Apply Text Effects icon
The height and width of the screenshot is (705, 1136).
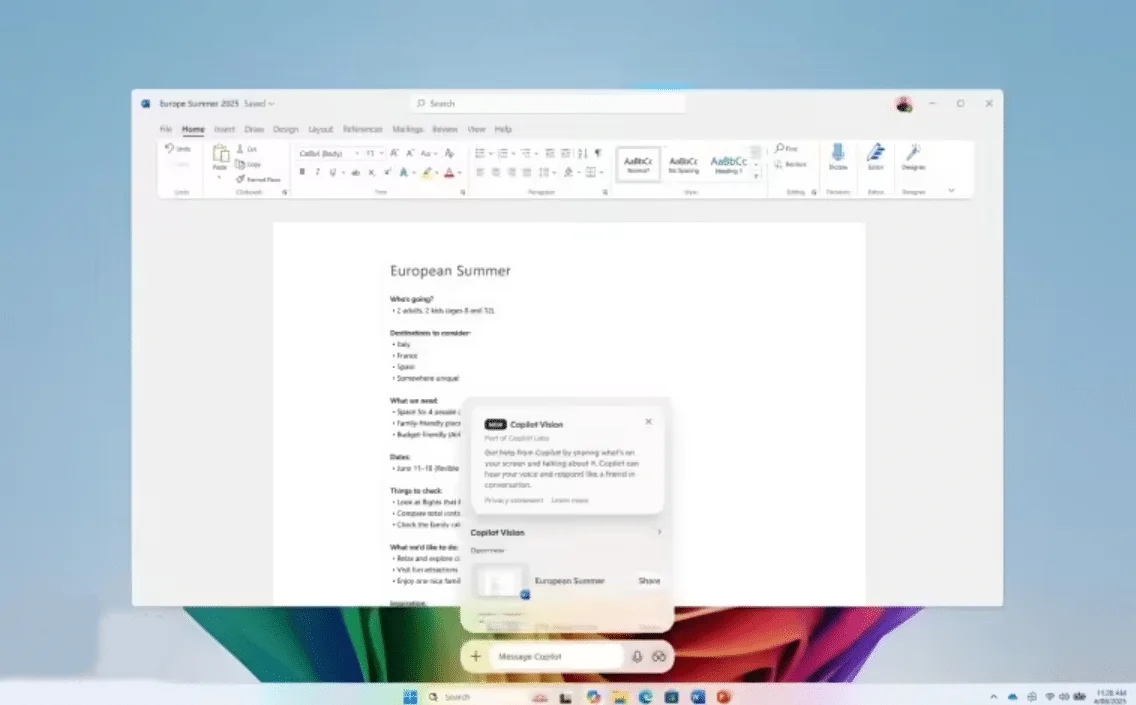coord(404,172)
